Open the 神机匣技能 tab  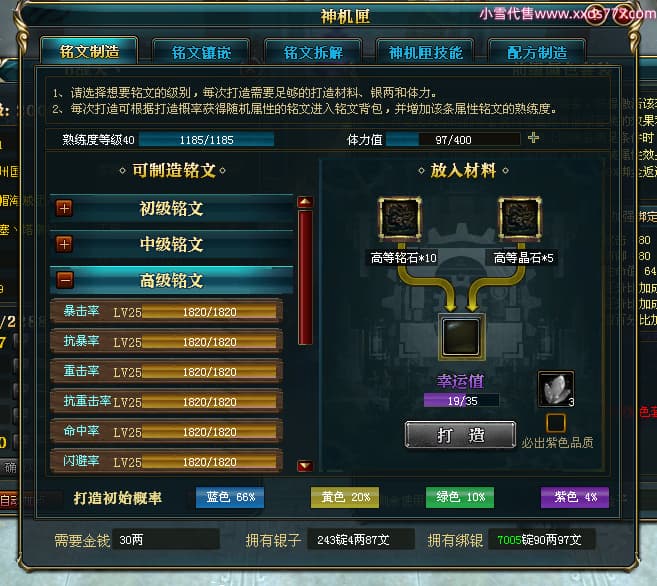(425, 52)
